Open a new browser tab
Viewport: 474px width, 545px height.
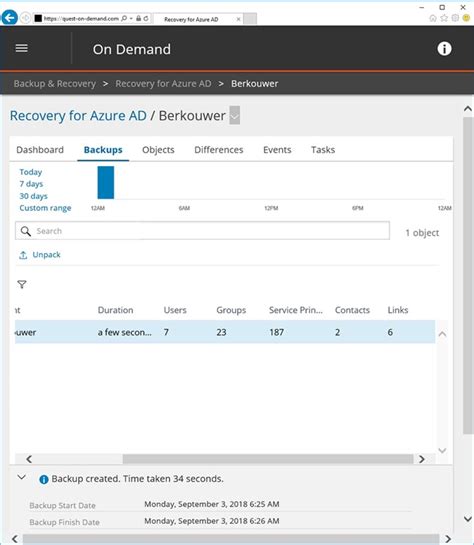coord(250,19)
